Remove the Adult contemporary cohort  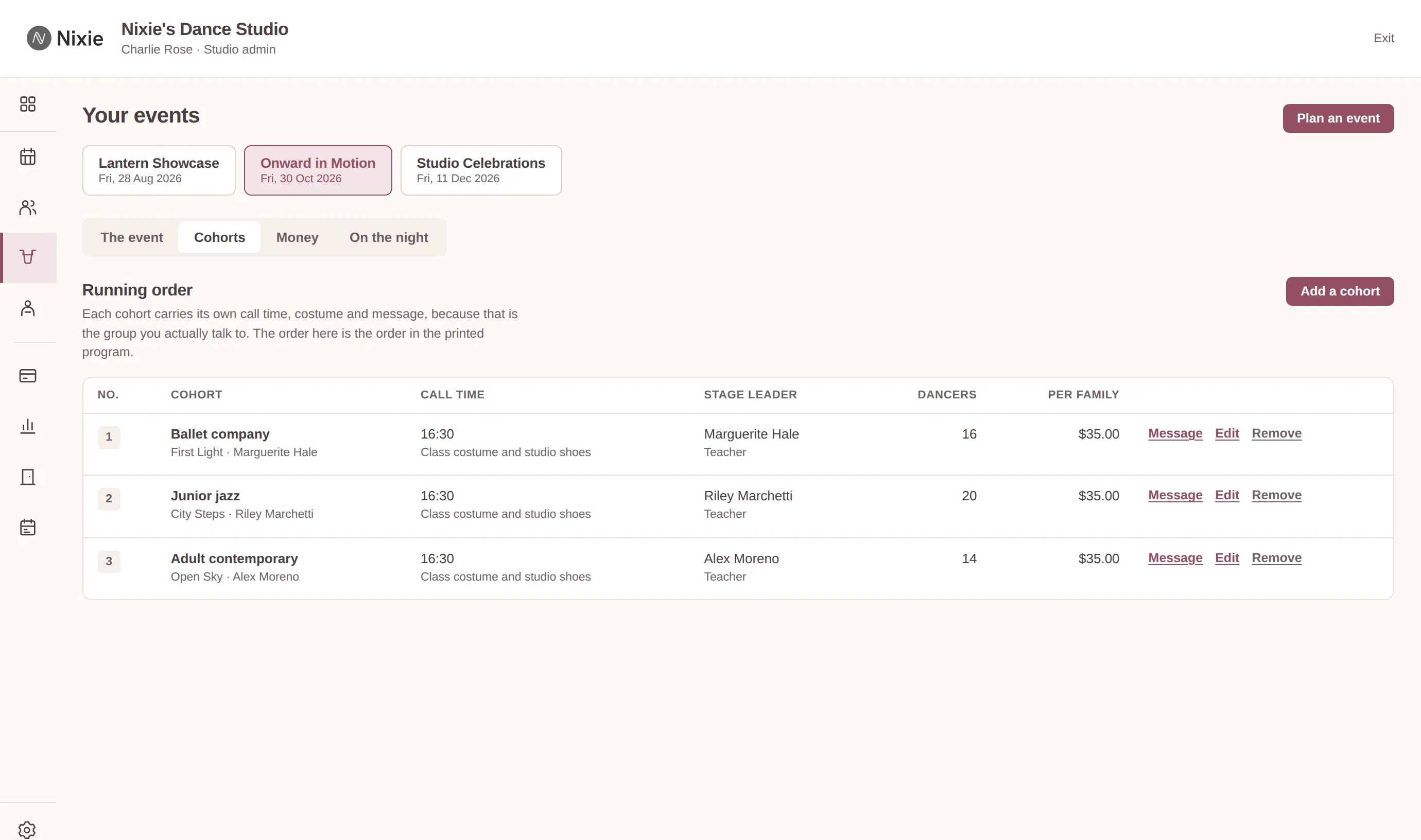pyautogui.click(x=1277, y=558)
